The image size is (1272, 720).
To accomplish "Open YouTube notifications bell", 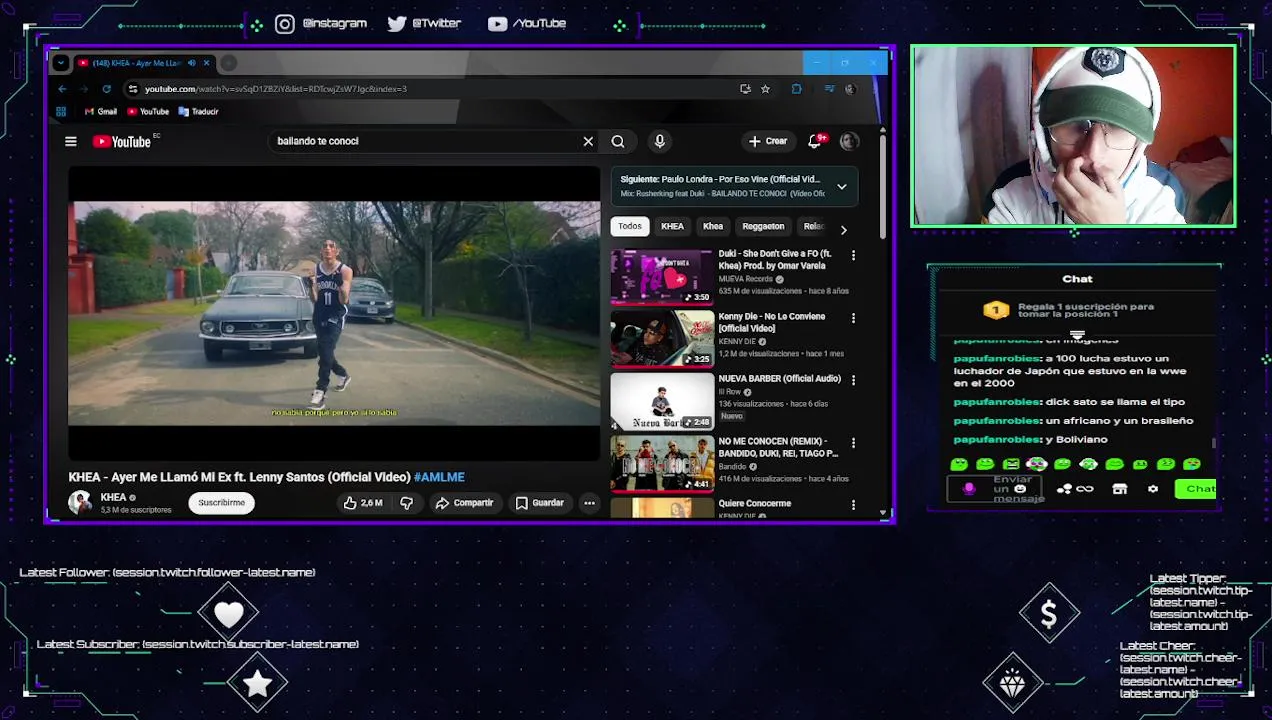I will 814,141.
